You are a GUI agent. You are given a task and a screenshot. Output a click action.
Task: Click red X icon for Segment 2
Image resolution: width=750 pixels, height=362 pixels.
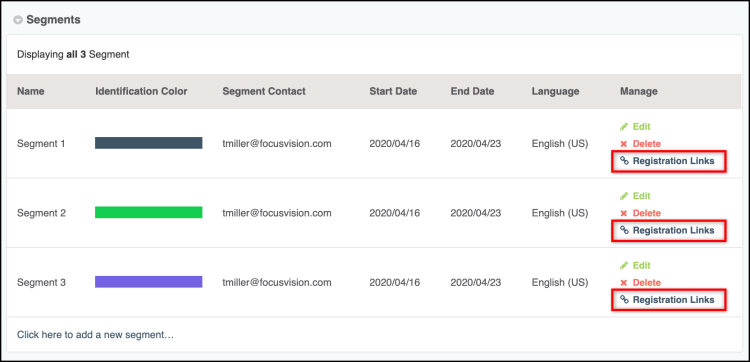[x=624, y=213]
